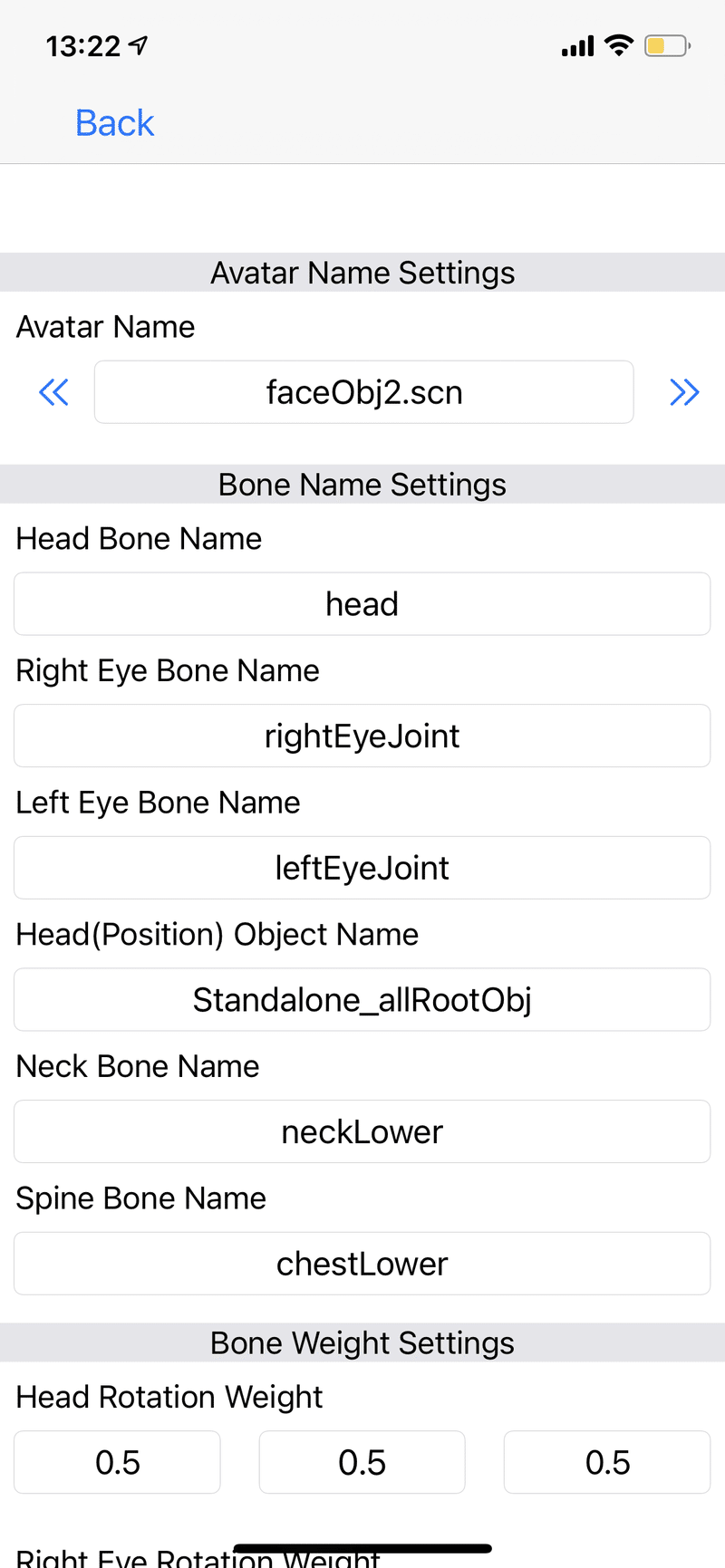Edit the neckLower bone name field
Screen dimensions: 725x1568
click(362, 1131)
